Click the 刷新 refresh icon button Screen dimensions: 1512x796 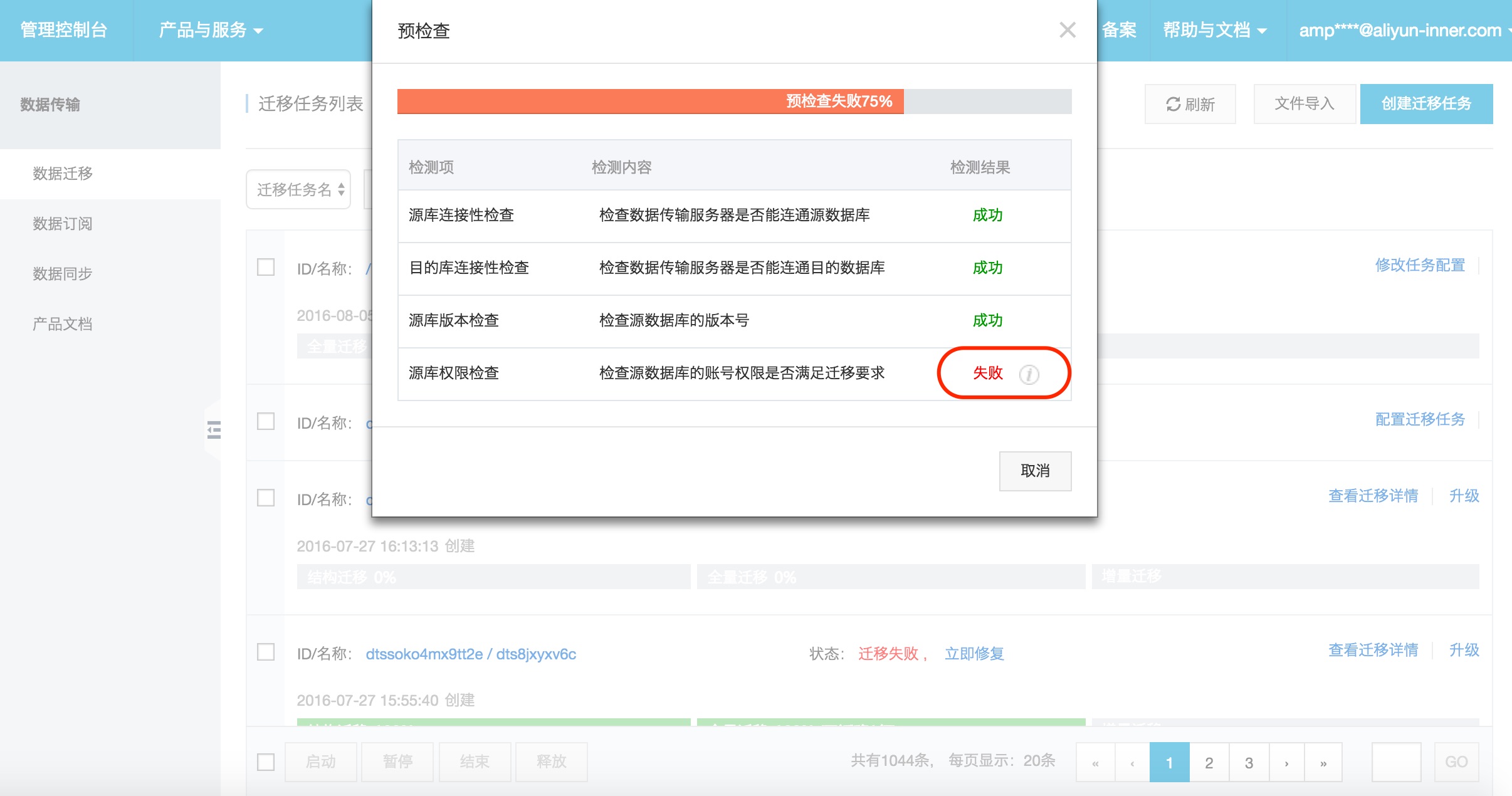[1189, 104]
